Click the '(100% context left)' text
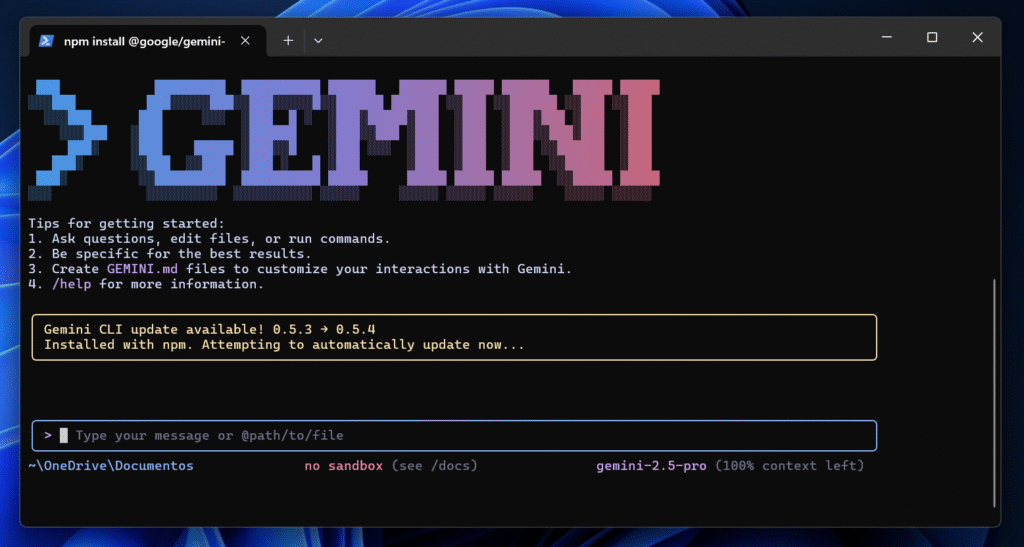1024x547 pixels. coord(790,466)
